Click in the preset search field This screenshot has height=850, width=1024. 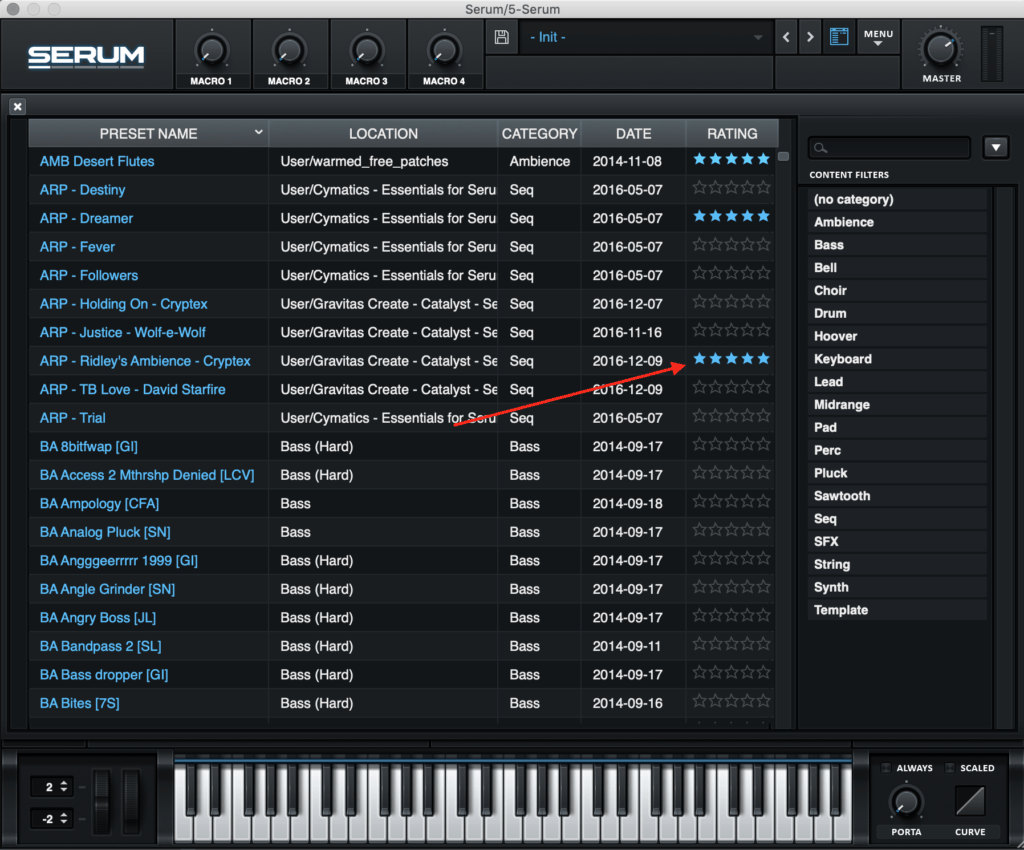click(x=889, y=148)
